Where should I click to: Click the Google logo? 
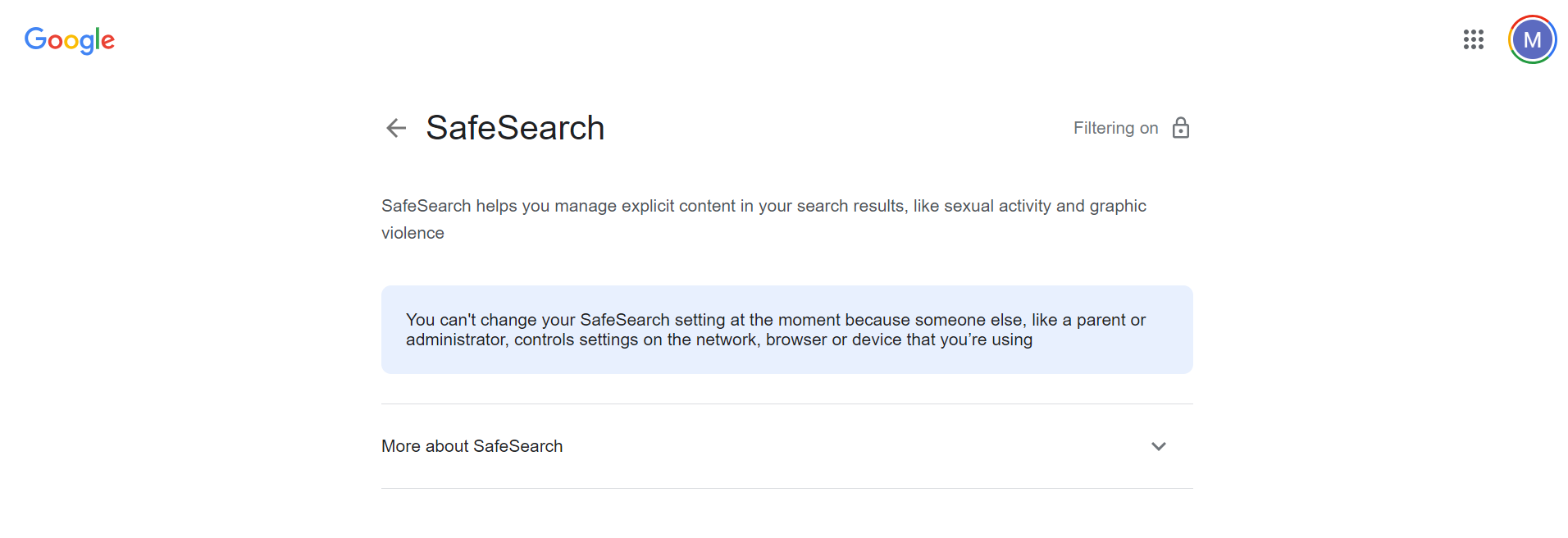70,39
